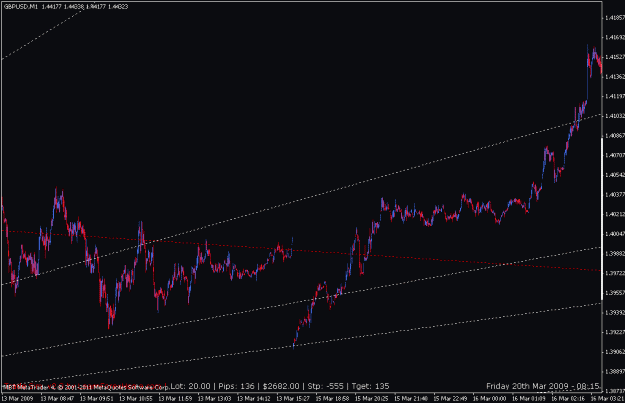The image size is (625, 403).
Task: Click the 1.39227 price axis label
Action: [615, 332]
